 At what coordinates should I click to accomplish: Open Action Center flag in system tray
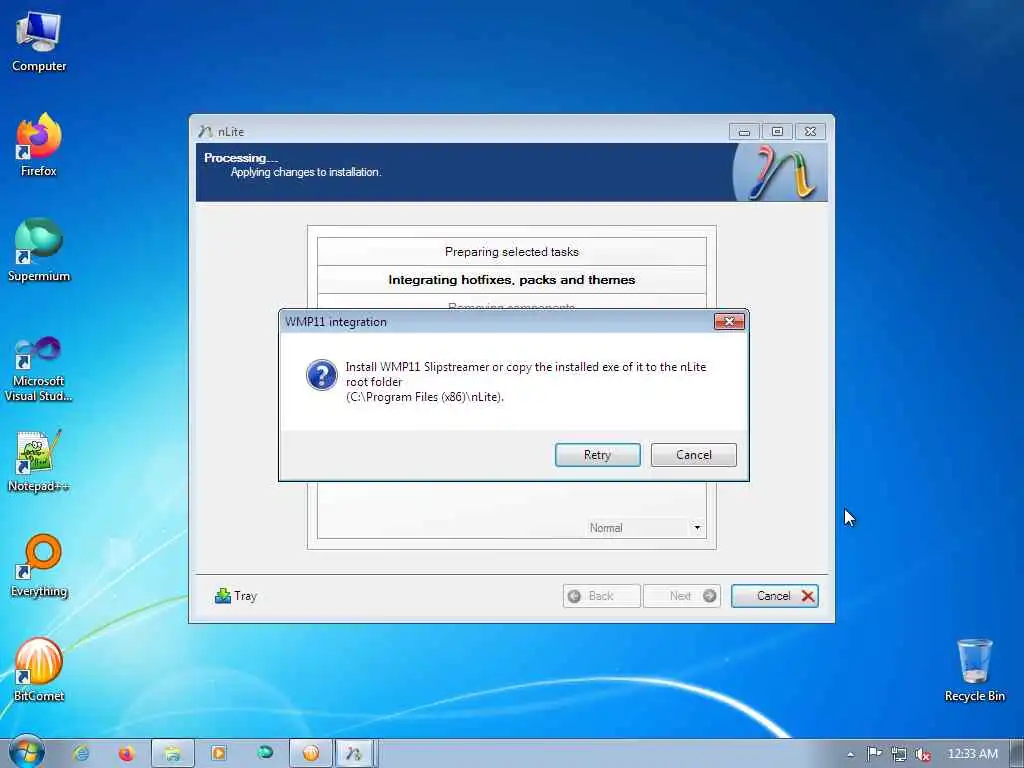874,754
